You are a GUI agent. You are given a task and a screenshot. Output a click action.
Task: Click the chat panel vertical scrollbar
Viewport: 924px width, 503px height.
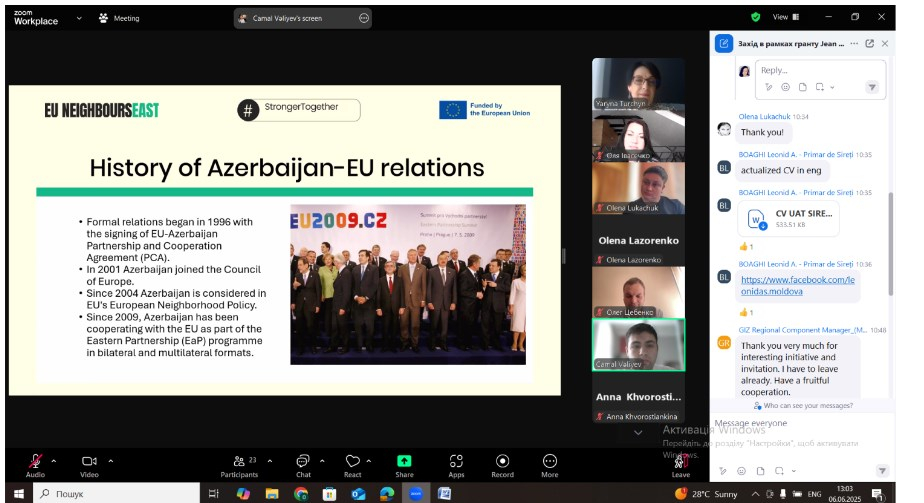coord(889,240)
